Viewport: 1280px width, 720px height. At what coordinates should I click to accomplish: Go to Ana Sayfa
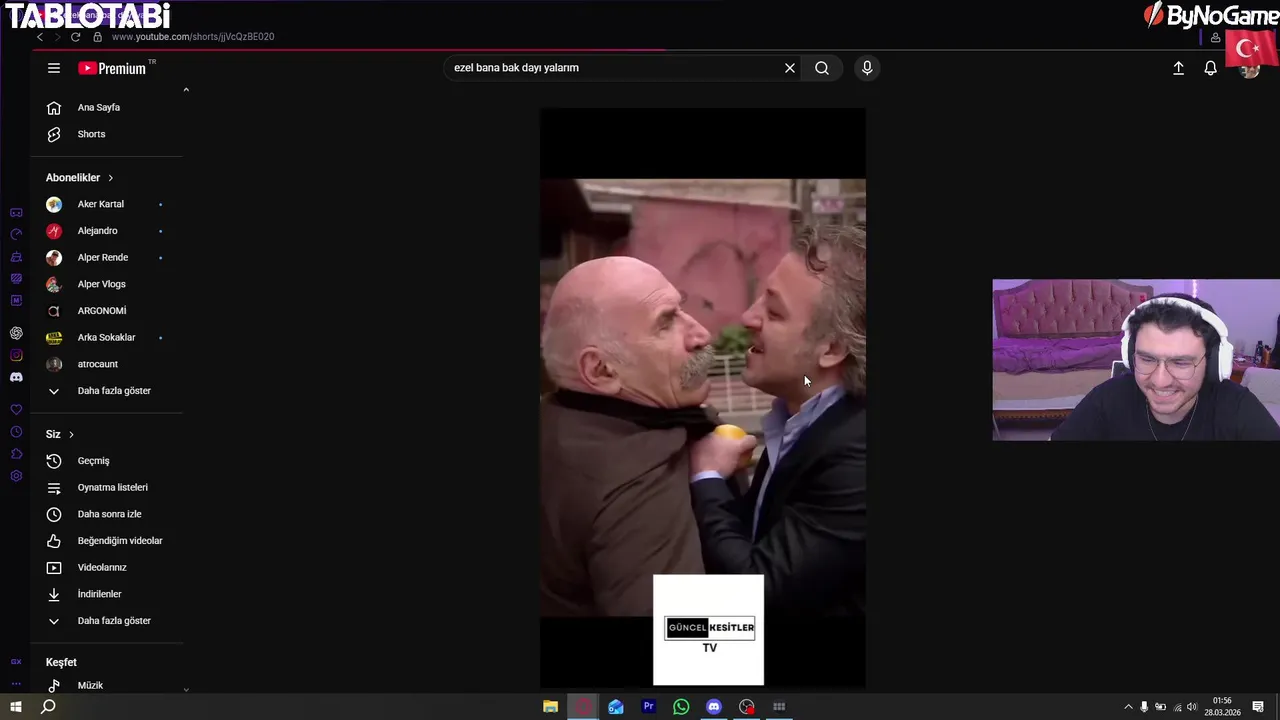point(106,108)
